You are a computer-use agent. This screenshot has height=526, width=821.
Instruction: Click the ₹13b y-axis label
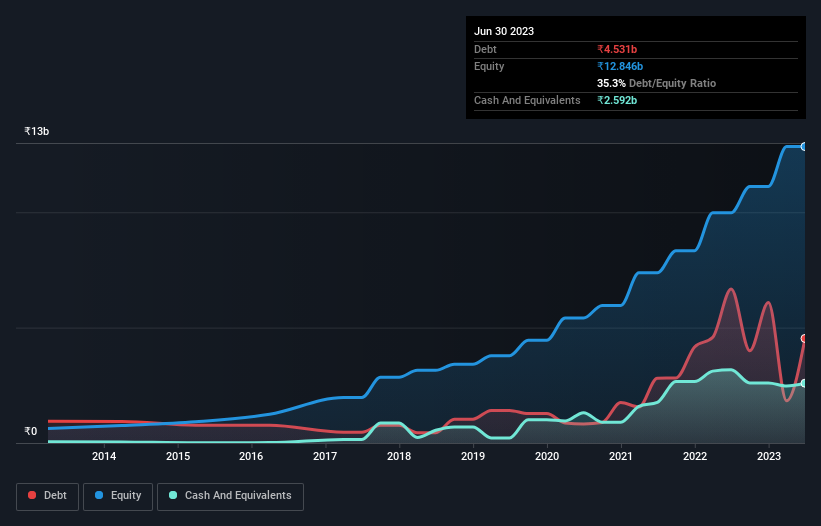click(x=37, y=131)
